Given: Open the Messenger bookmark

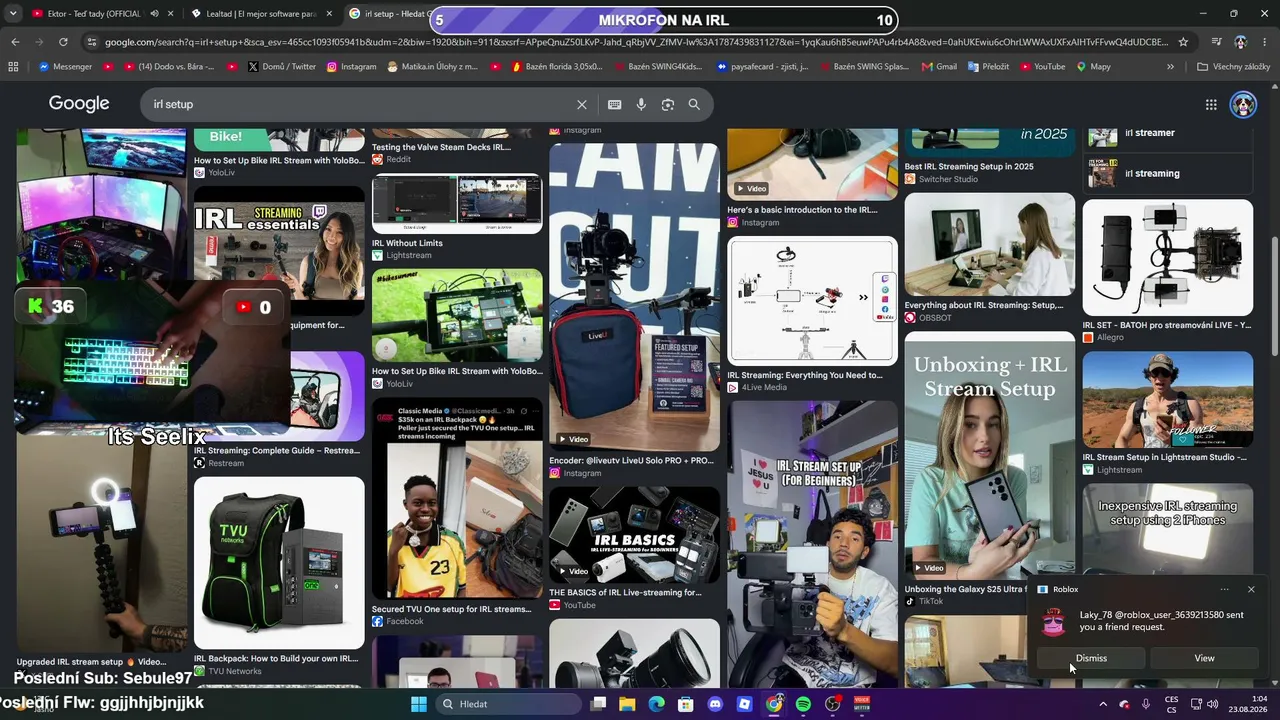Looking at the screenshot, I should [65, 67].
